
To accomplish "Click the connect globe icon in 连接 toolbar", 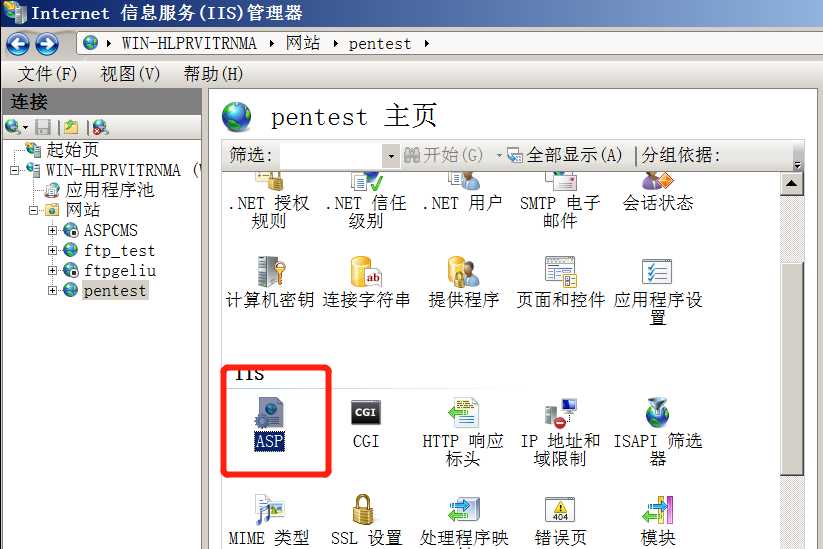I will point(13,126).
